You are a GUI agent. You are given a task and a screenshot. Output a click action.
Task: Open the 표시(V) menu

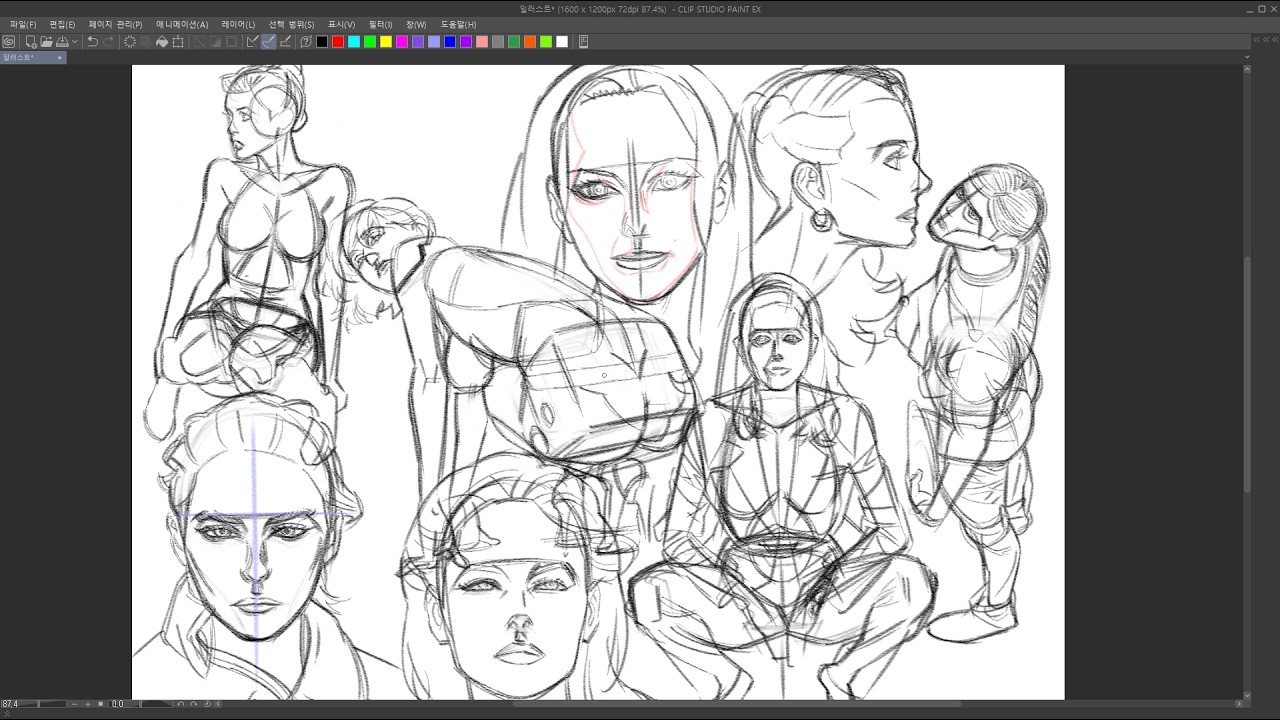pyautogui.click(x=341, y=24)
